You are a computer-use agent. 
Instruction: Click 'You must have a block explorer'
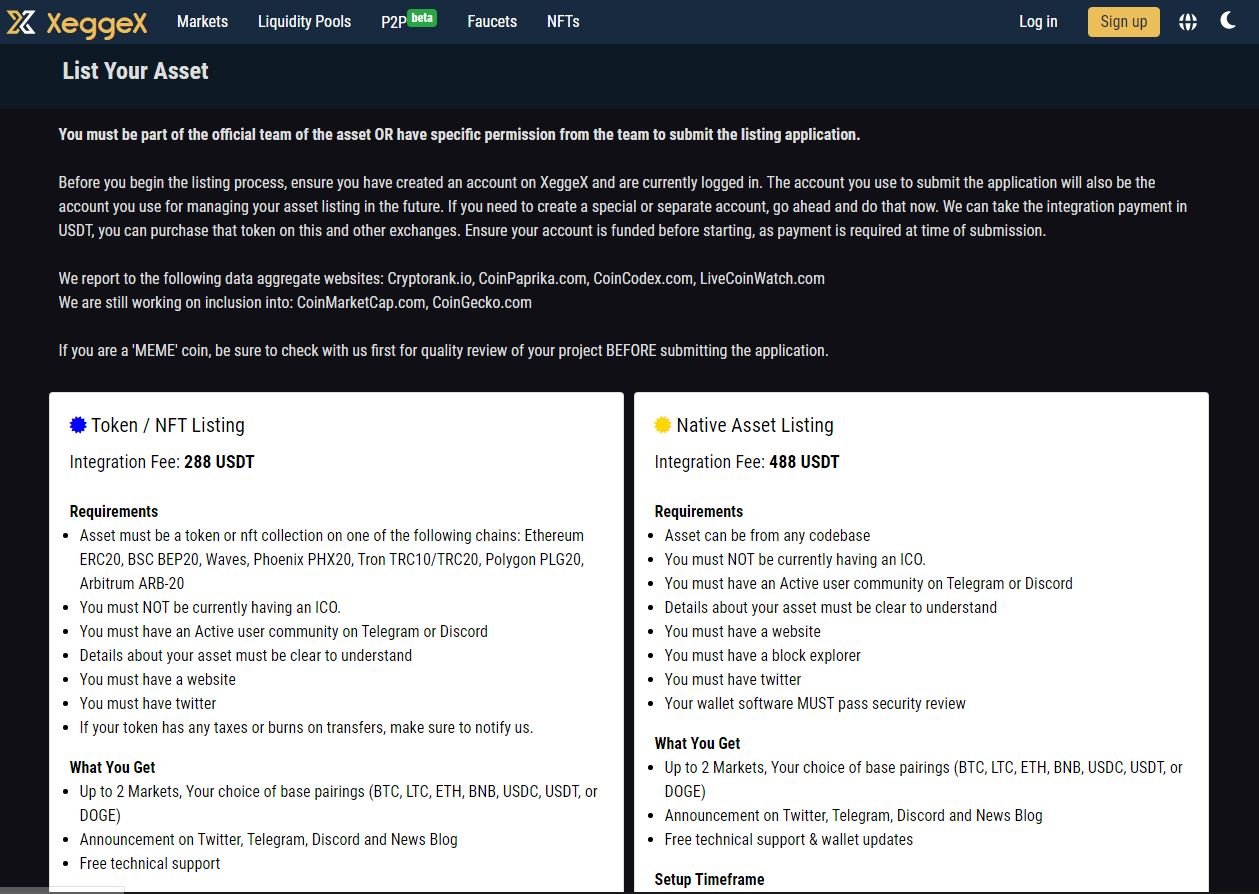coord(762,655)
